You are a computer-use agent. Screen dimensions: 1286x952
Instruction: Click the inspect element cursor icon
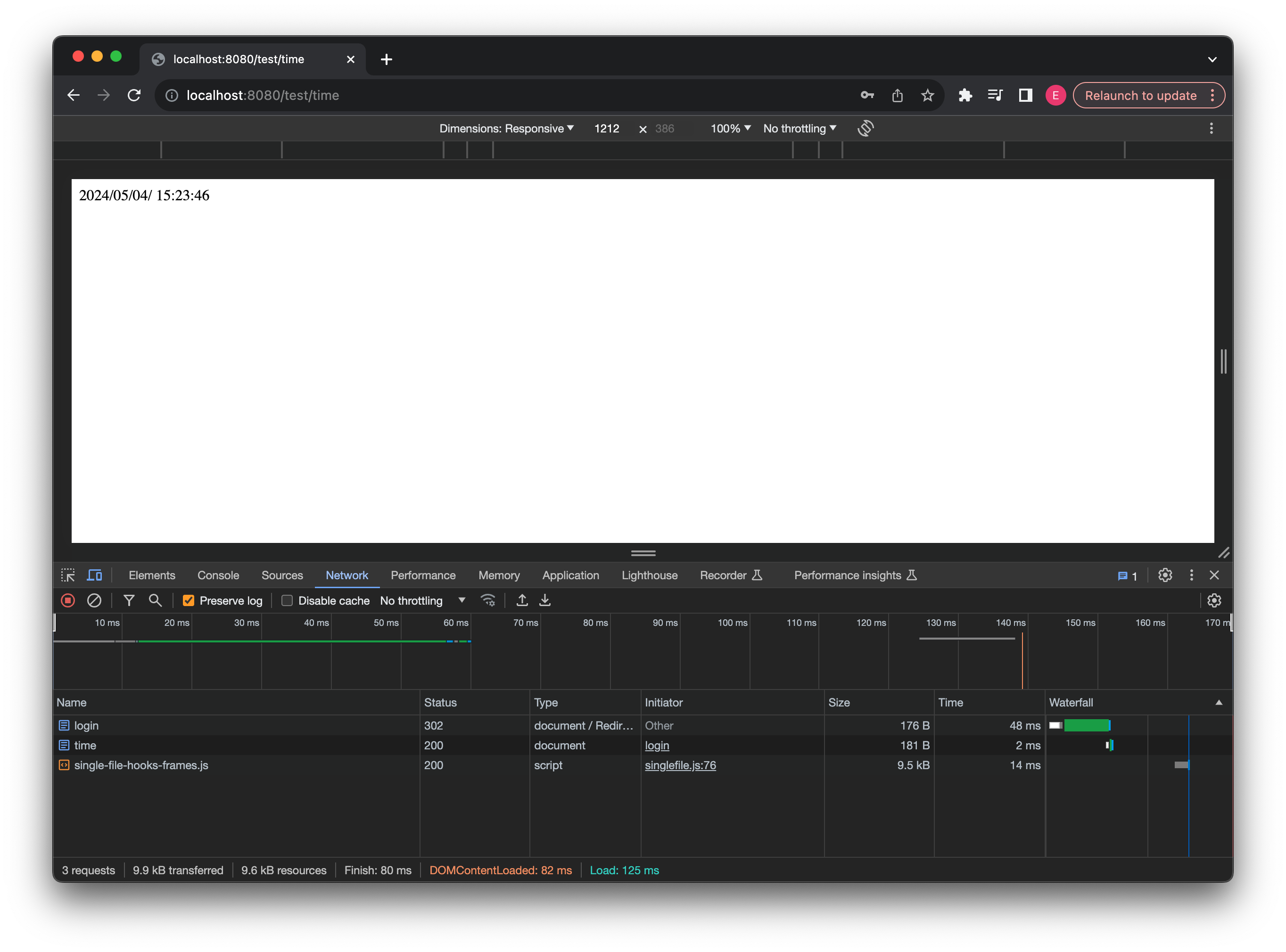[x=67, y=575]
